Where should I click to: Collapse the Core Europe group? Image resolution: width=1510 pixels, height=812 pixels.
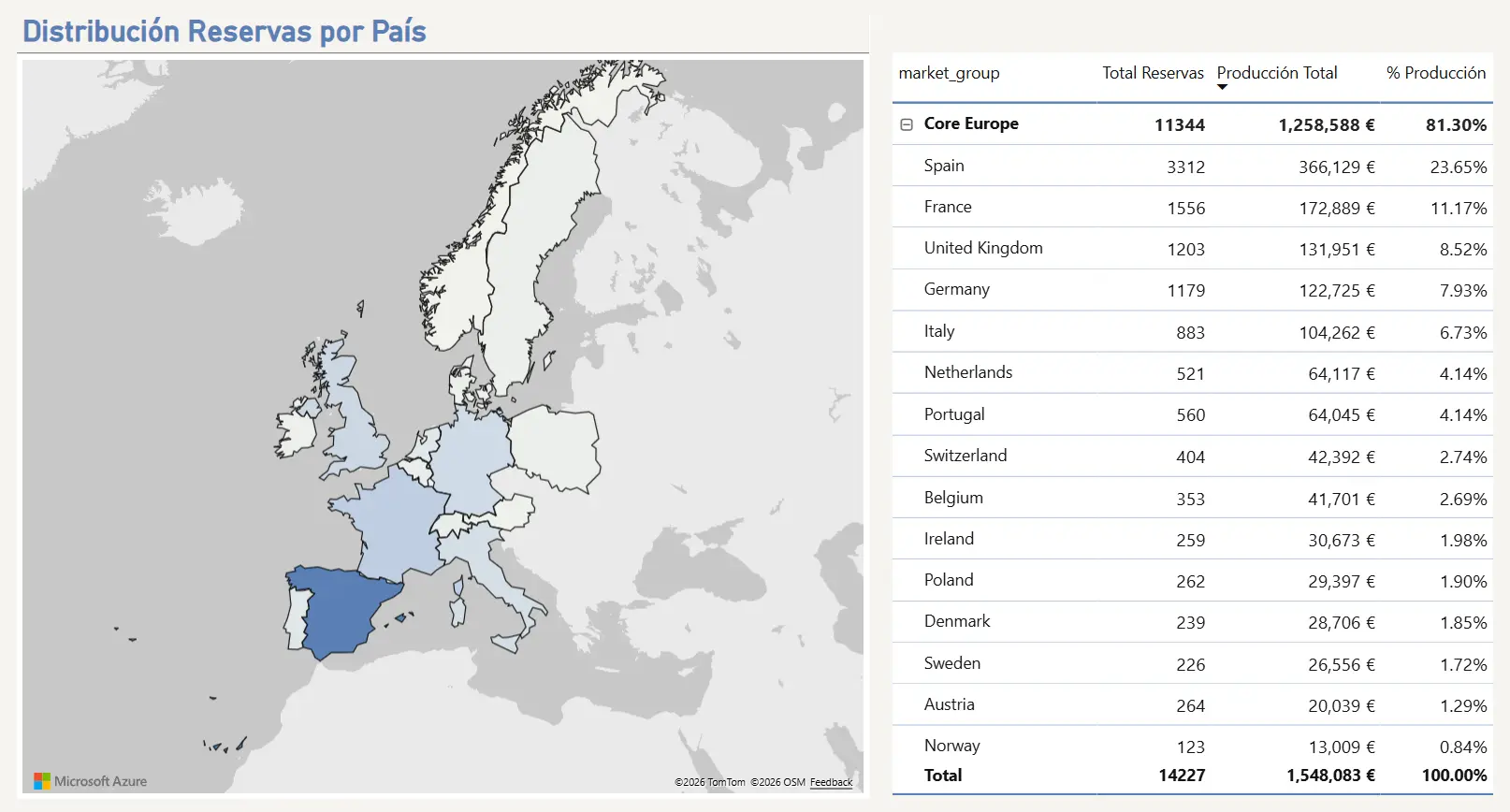(906, 124)
